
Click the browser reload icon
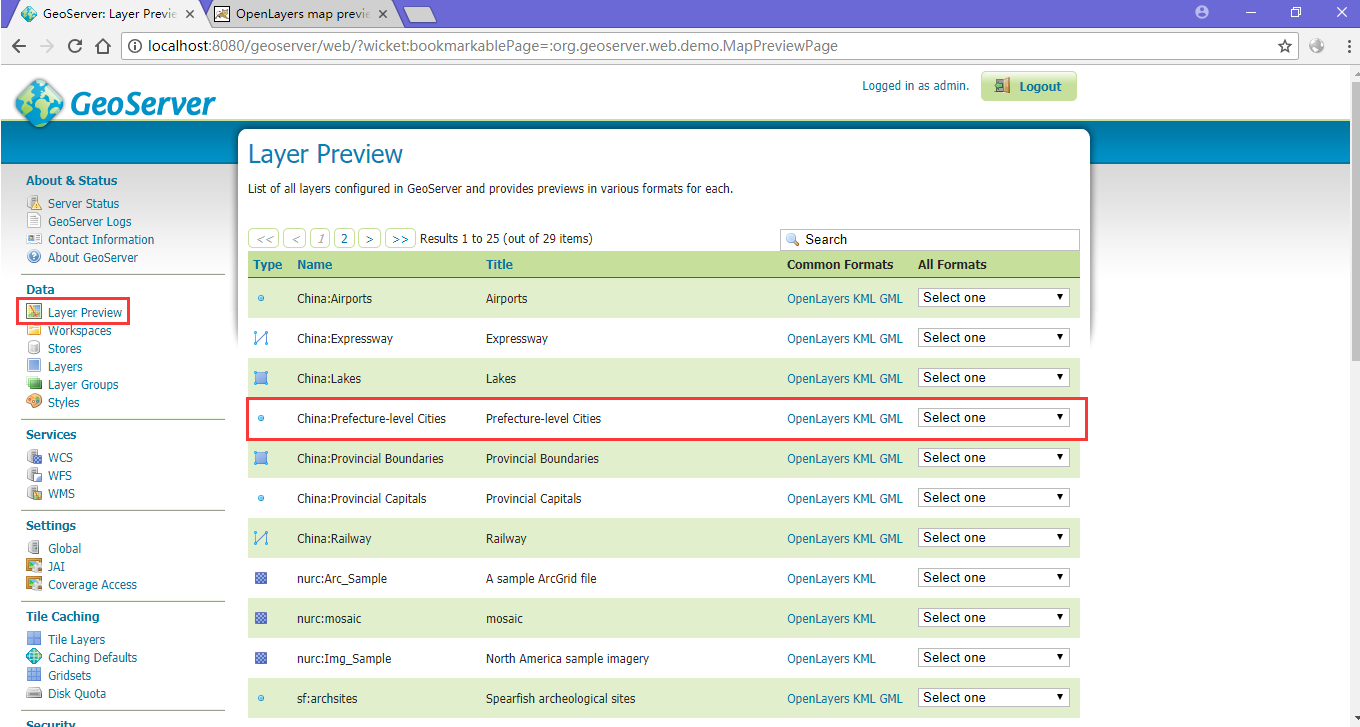[75, 46]
